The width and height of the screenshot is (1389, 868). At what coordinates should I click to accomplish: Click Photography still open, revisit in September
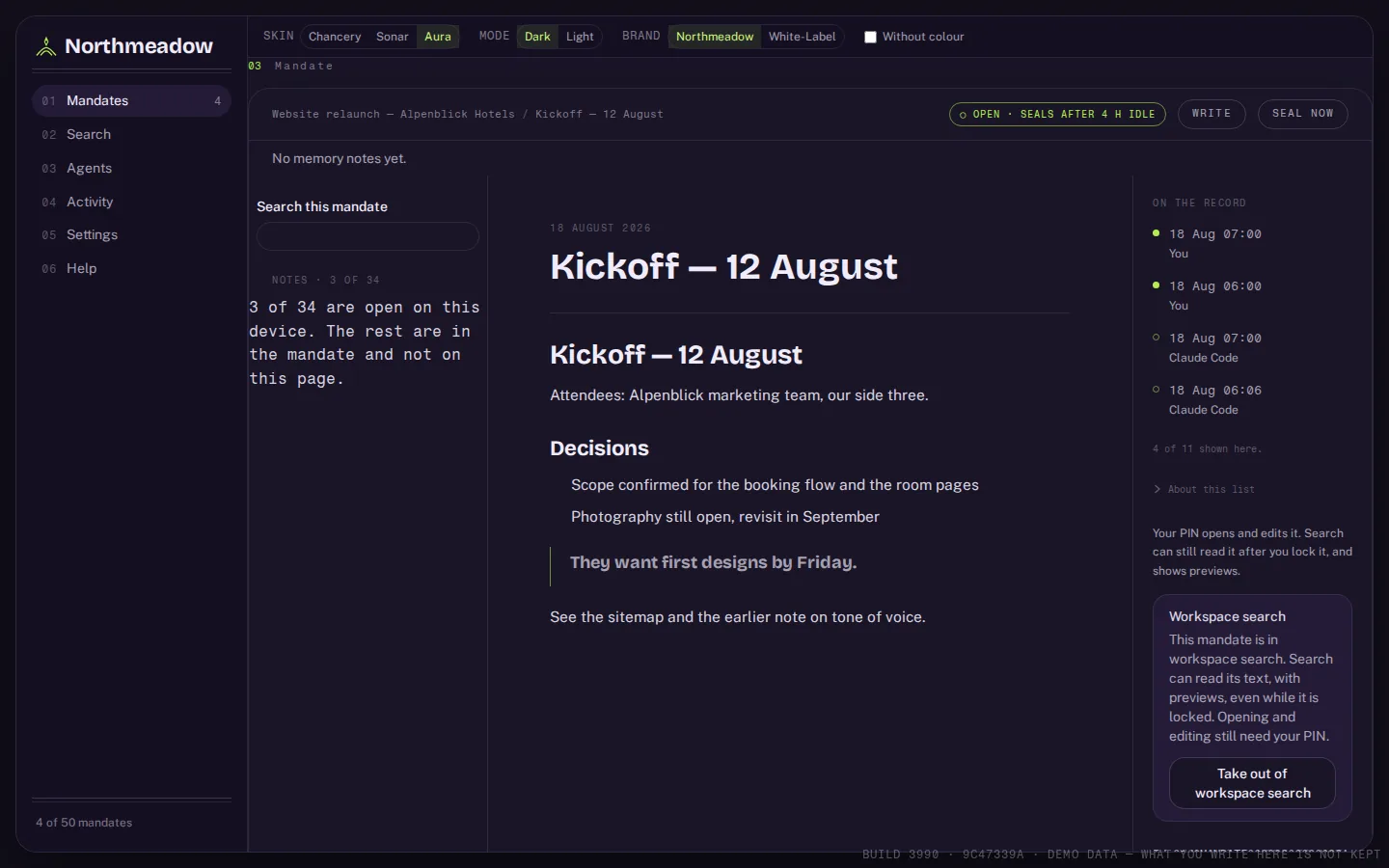click(x=725, y=517)
